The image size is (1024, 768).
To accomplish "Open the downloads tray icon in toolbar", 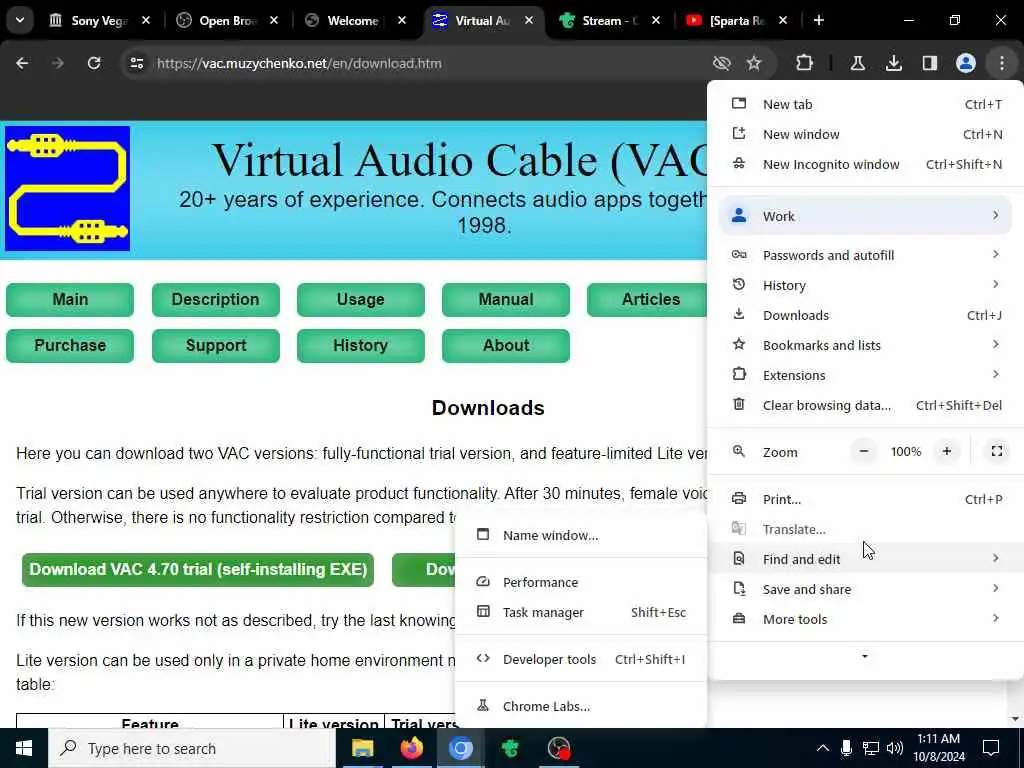I will coord(893,63).
